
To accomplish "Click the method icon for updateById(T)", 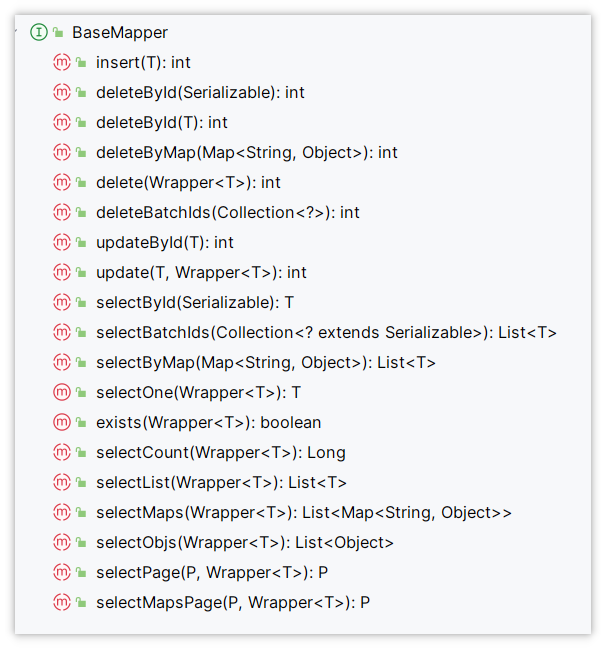I will [x=62, y=242].
